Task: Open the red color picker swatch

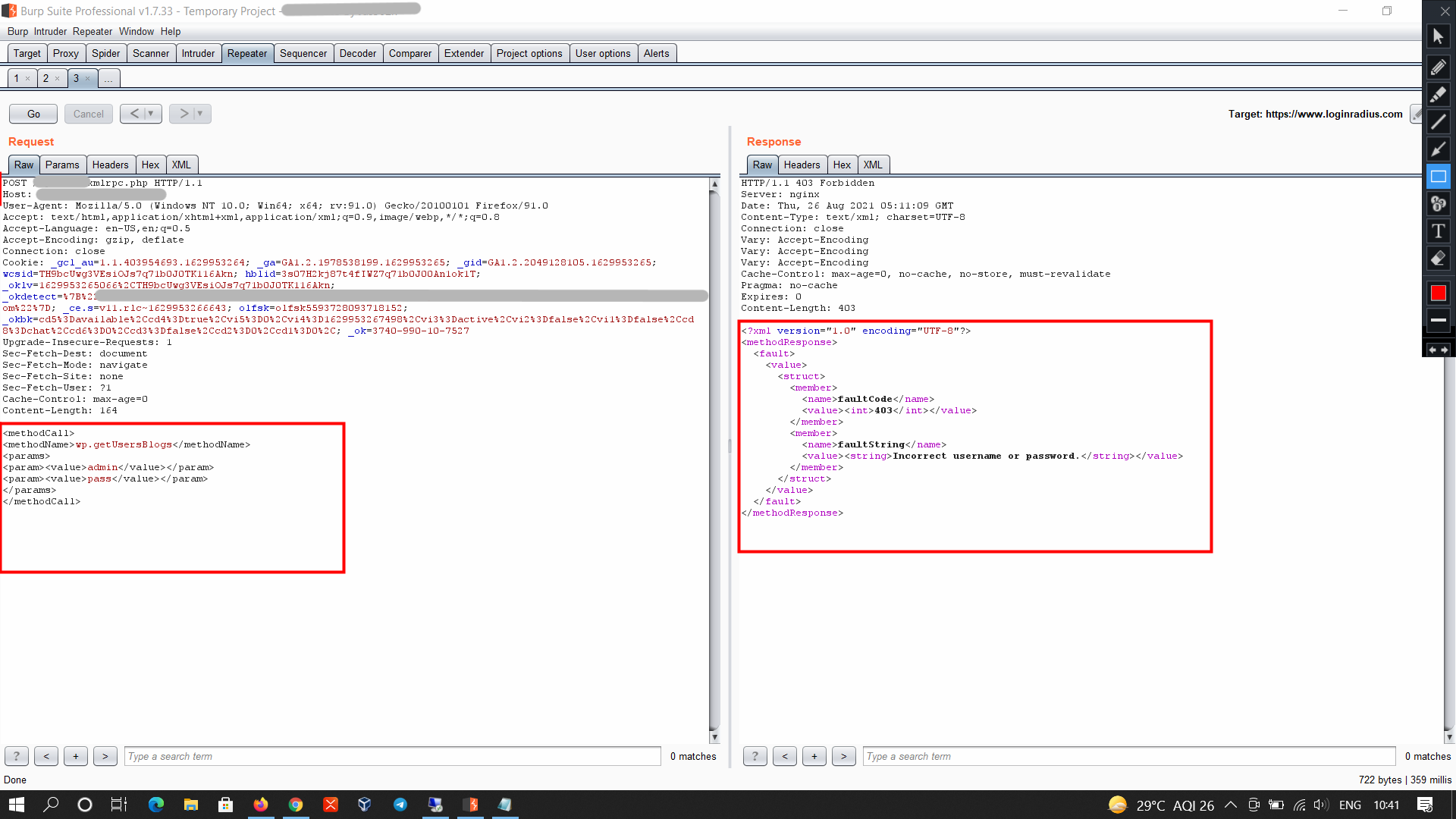Action: coord(1438,293)
